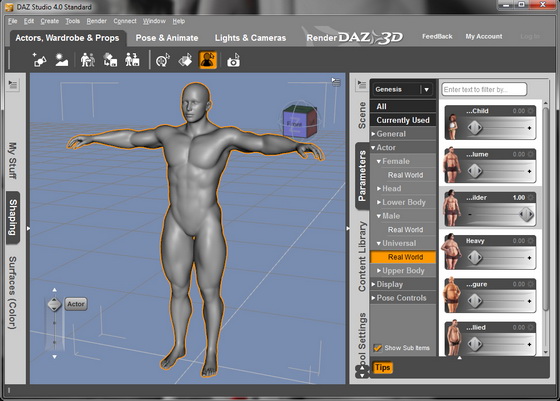
Task: Click the gear icon on the ...gure slider
Action: pyautogui.click(x=531, y=285)
